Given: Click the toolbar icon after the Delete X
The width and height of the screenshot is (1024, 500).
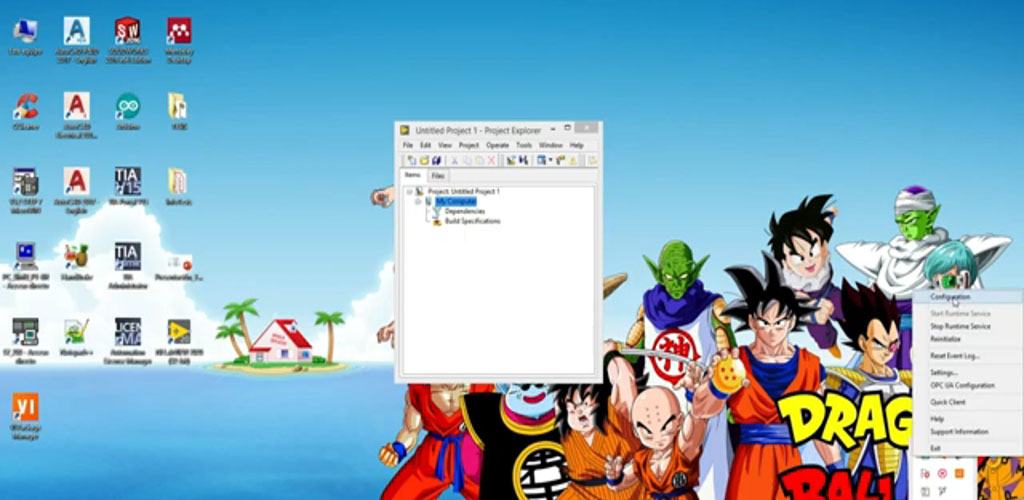Looking at the screenshot, I should (511, 160).
